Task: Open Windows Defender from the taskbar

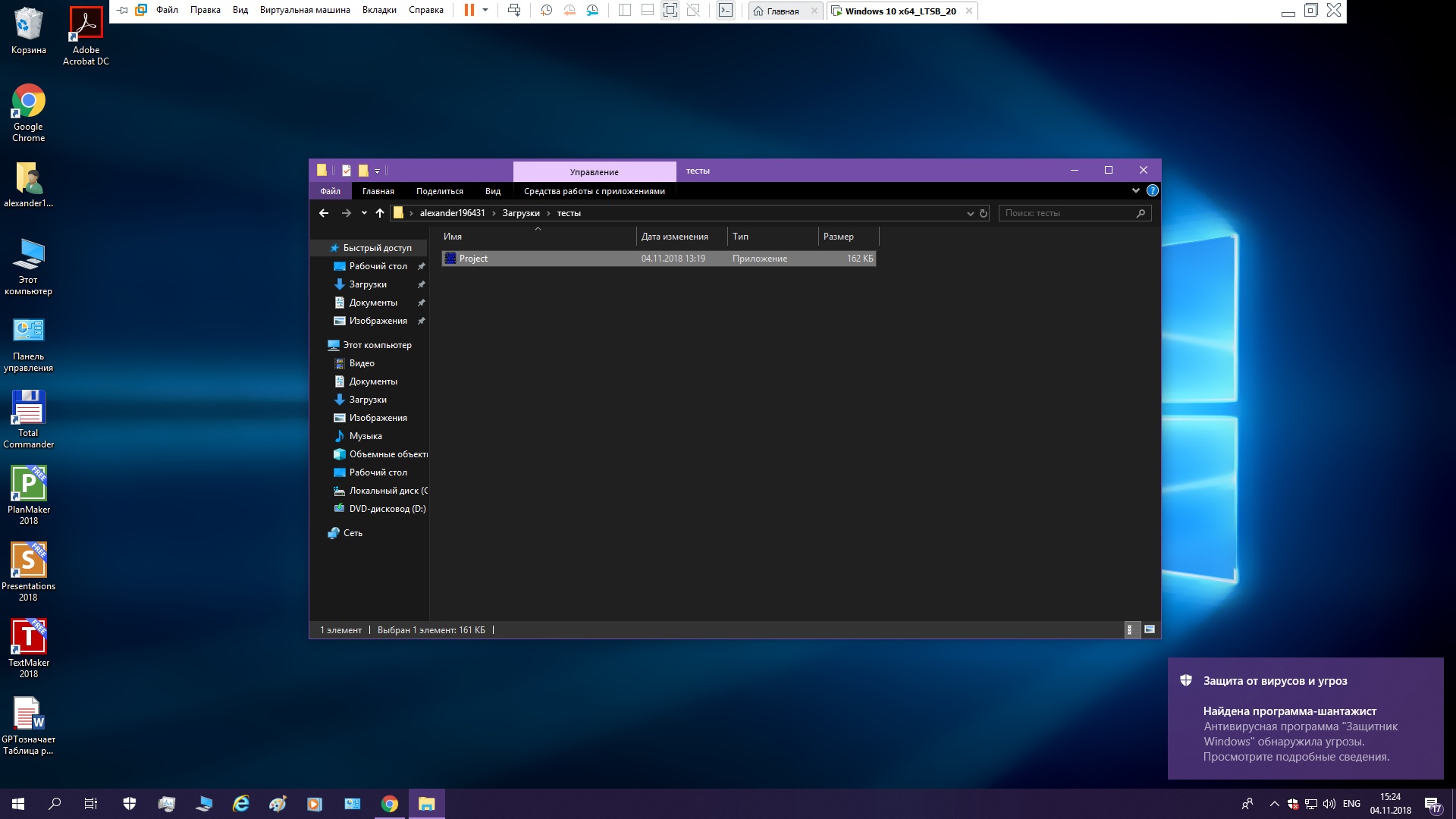Action: click(130, 804)
